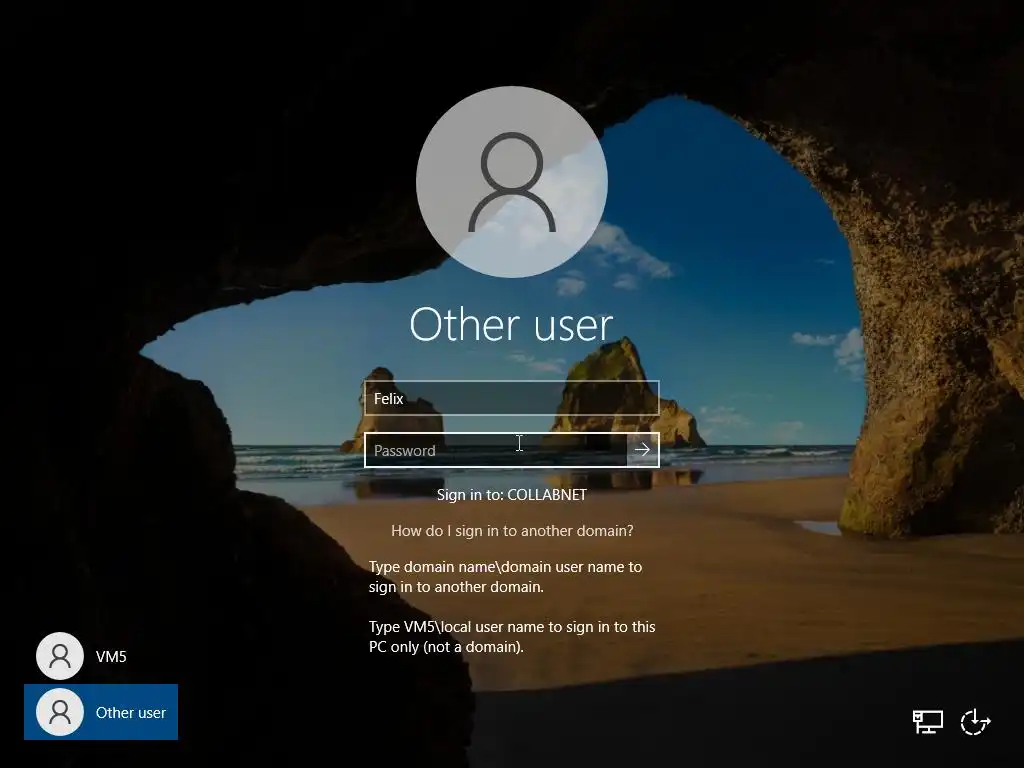Submit sign-in with the arrow button
Screen dimensions: 1024x768
tap(643, 450)
